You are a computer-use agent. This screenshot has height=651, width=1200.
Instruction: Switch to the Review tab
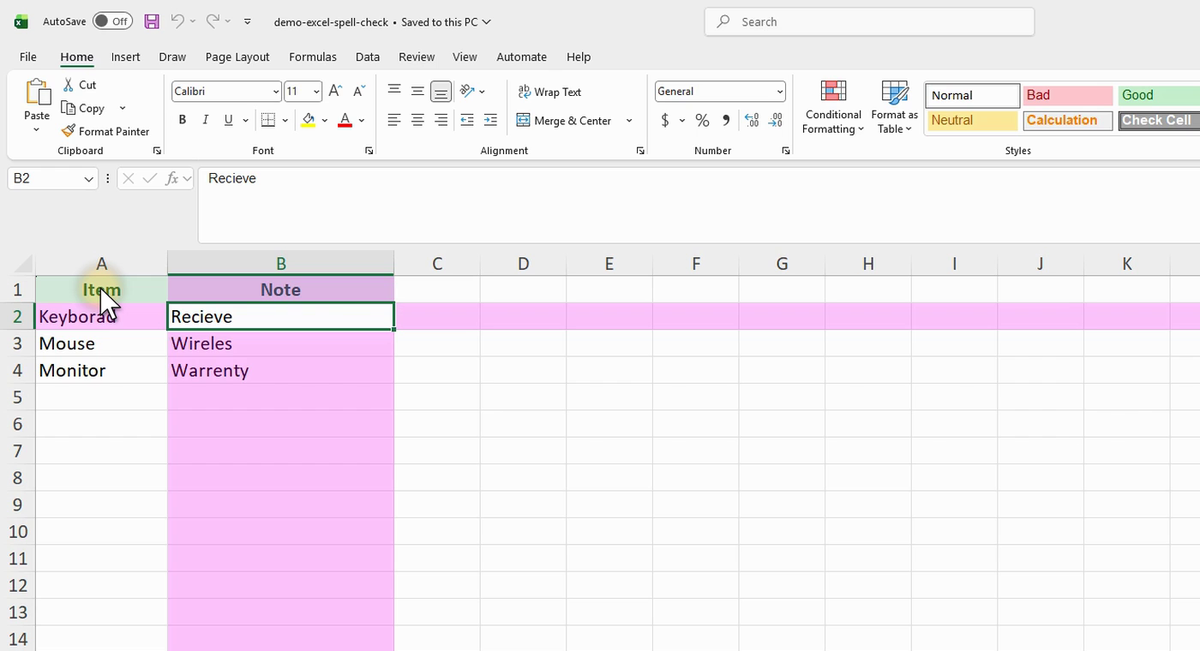click(x=416, y=57)
